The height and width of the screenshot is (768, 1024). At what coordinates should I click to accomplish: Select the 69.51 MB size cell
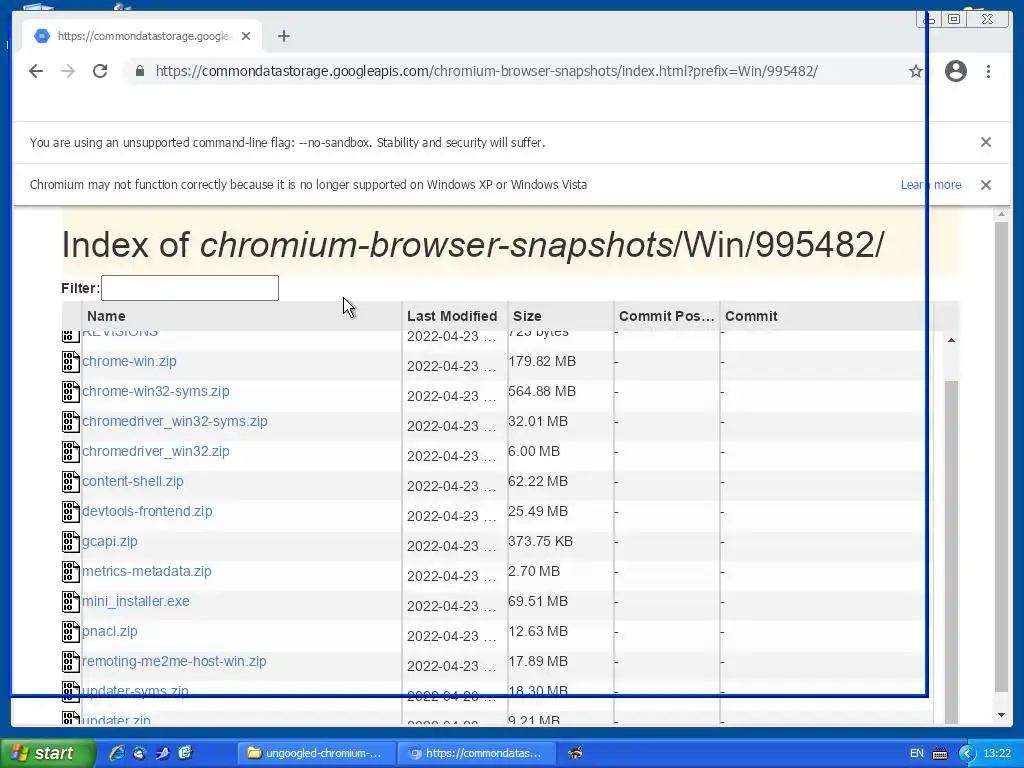[538, 601]
